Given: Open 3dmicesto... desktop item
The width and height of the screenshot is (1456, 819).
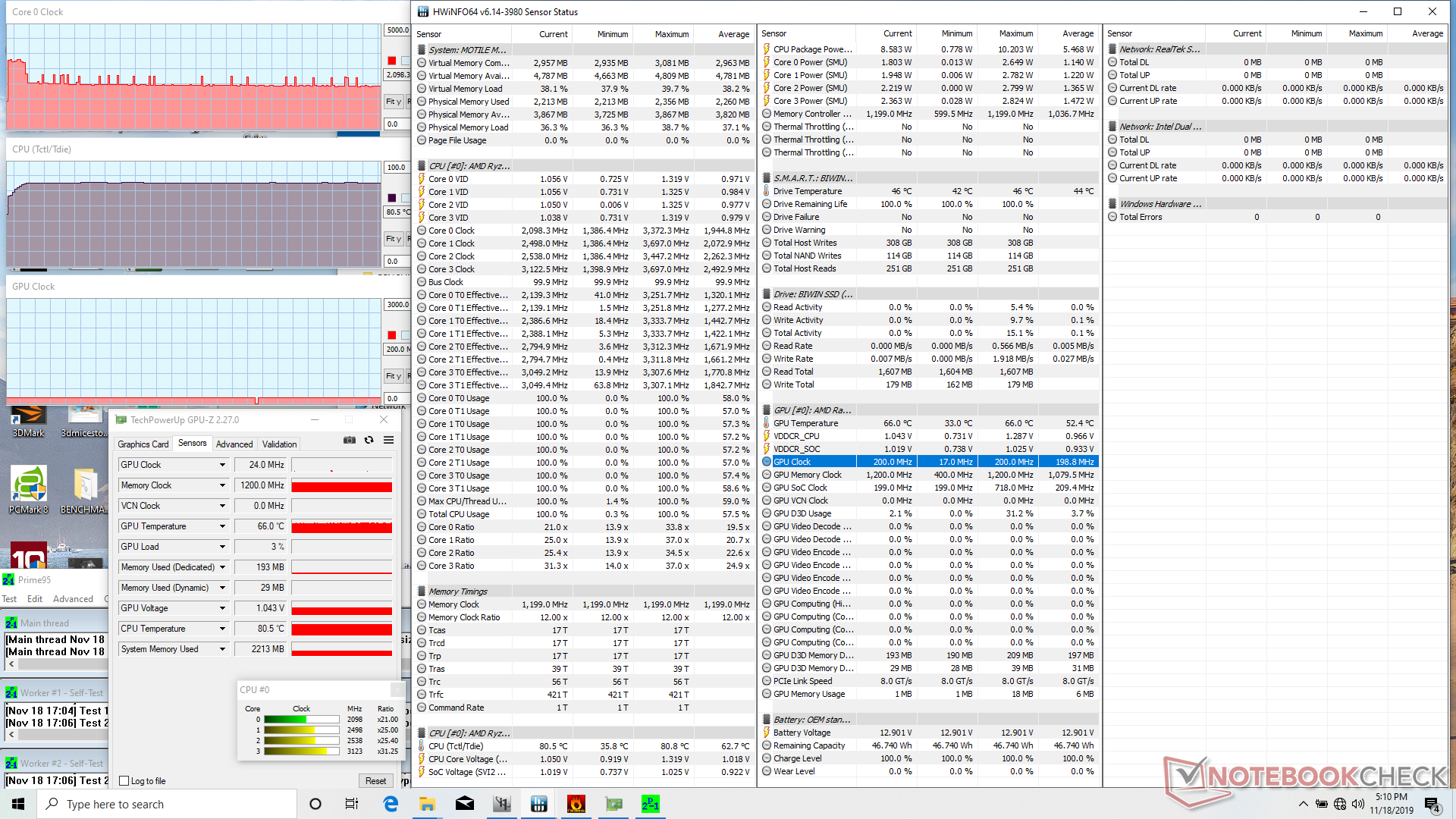Looking at the screenshot, I should [84, 422].
